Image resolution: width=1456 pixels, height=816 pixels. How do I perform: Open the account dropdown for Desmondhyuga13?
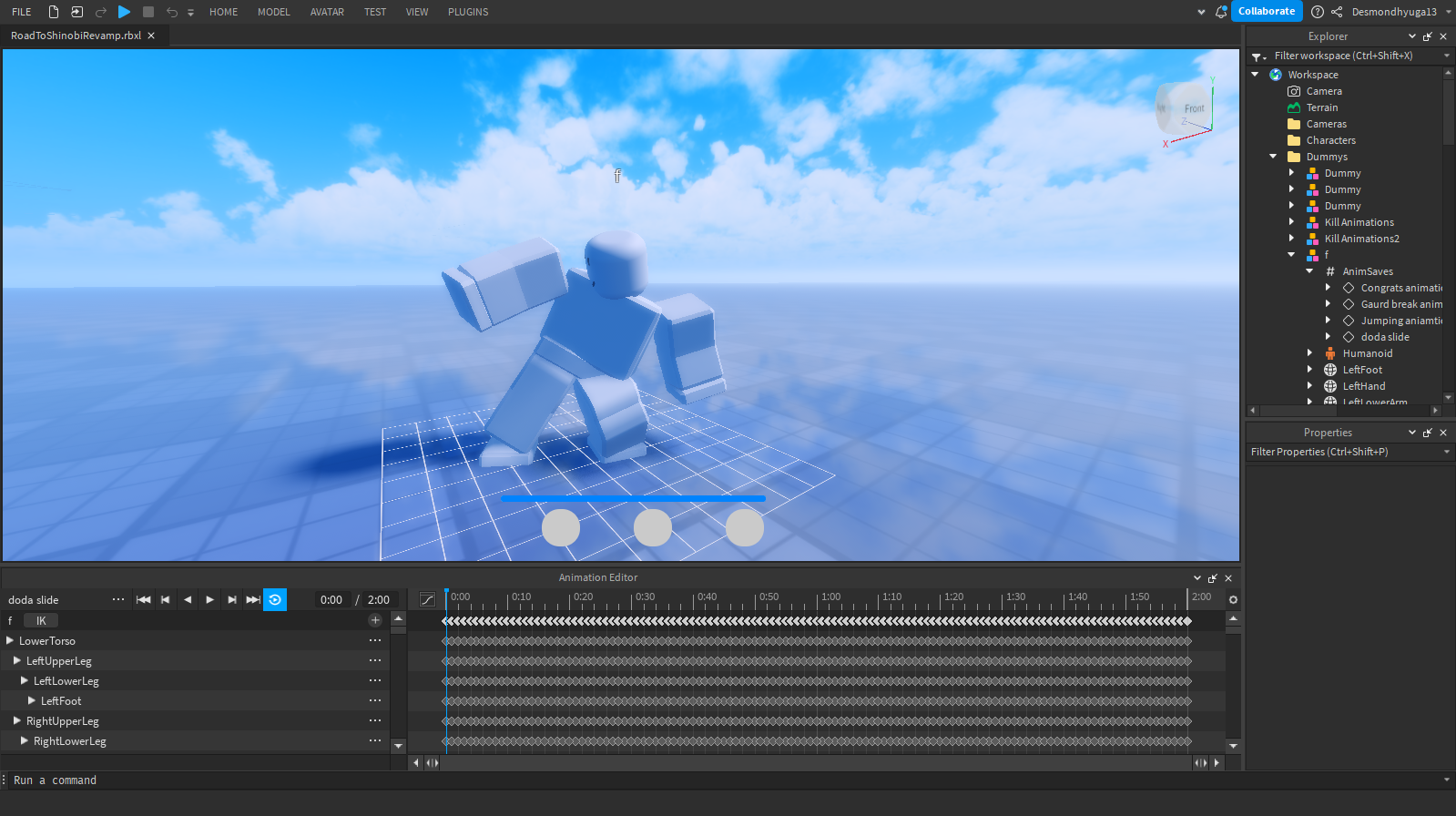click(1448, 12)
